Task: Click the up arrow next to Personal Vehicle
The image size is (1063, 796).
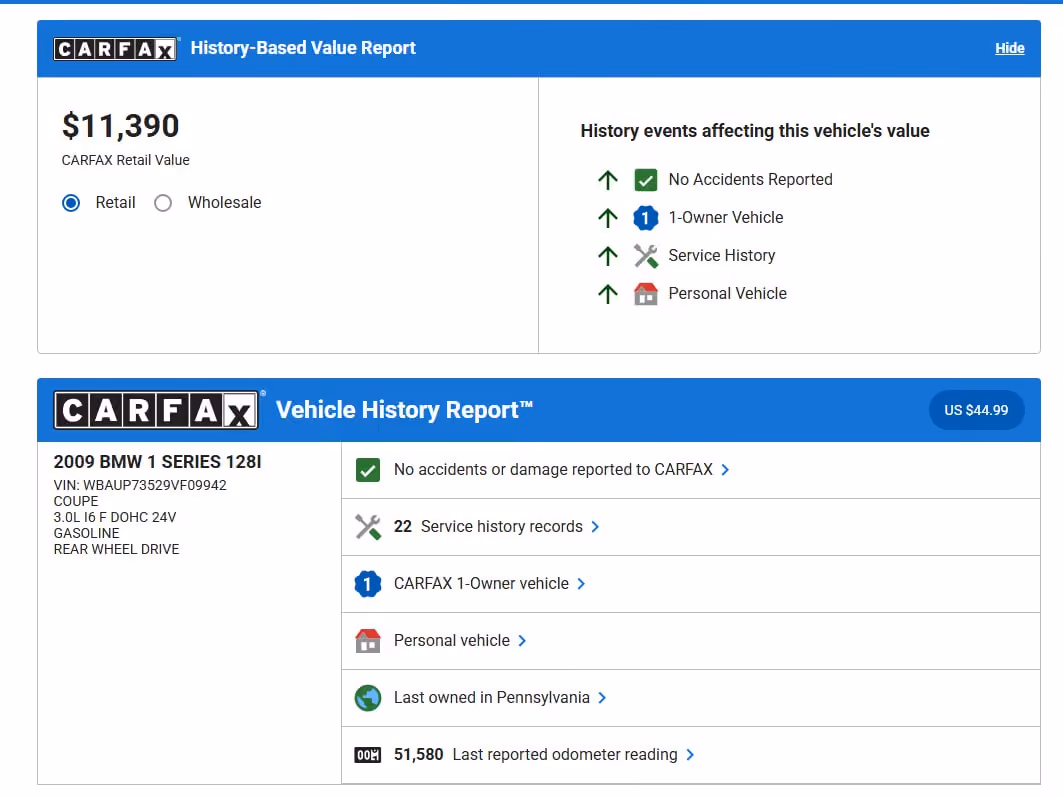Action: 608,294
